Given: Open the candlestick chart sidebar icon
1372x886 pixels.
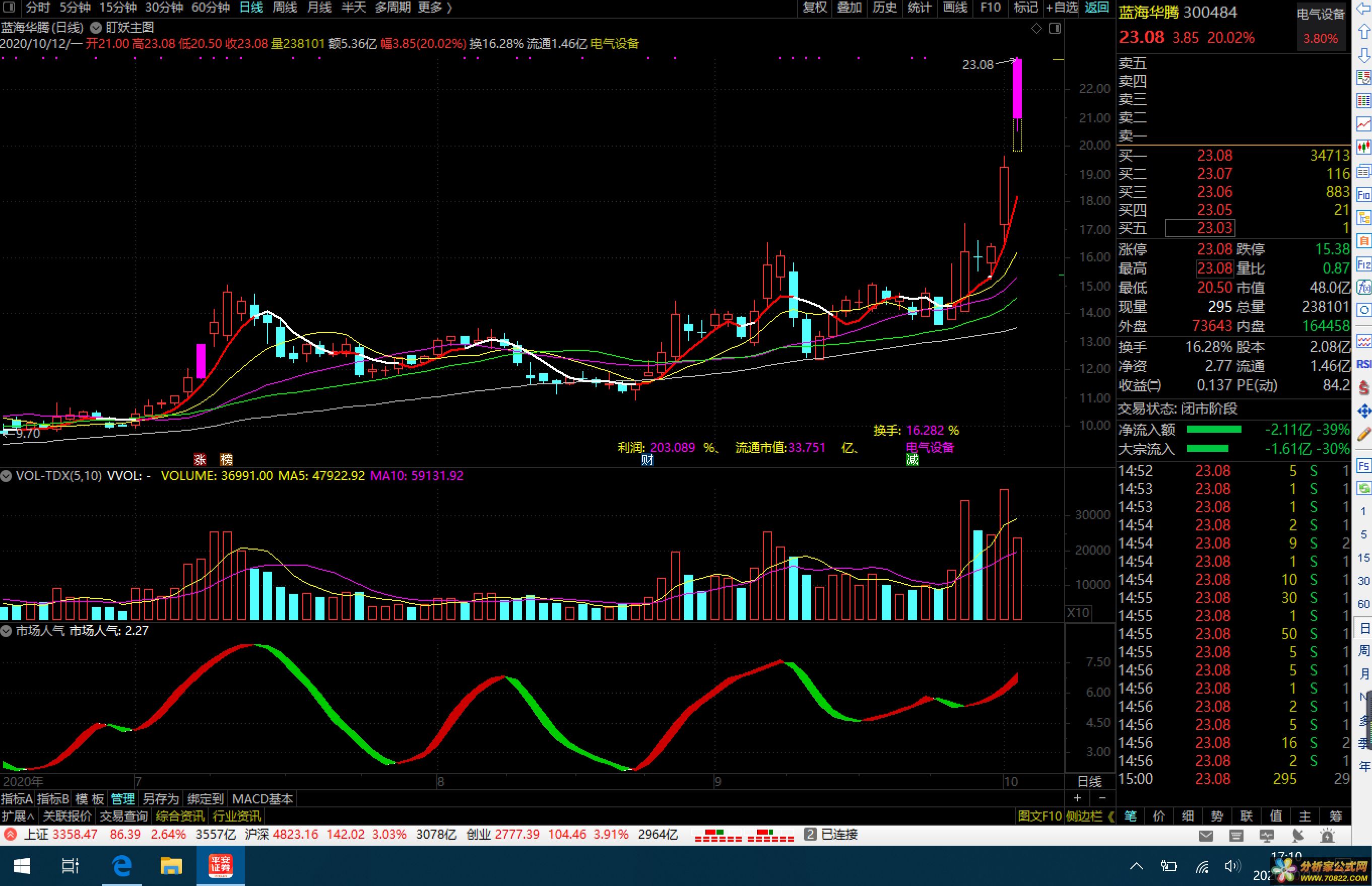Looking at the screenshot, I should coord(1363,147).
